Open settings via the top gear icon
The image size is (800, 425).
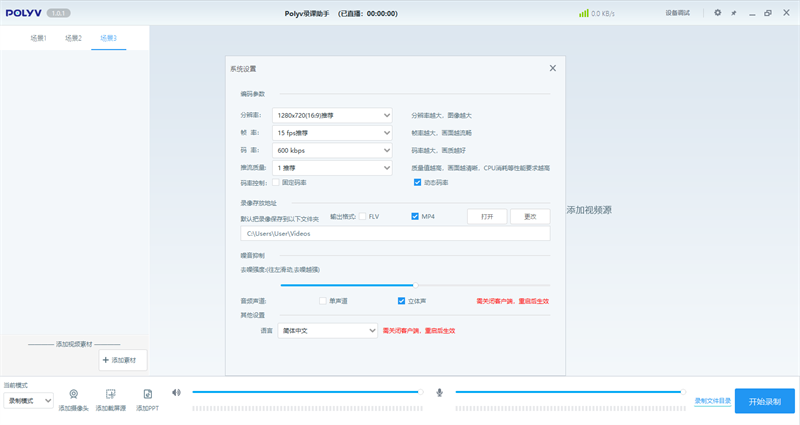[717, 13]
